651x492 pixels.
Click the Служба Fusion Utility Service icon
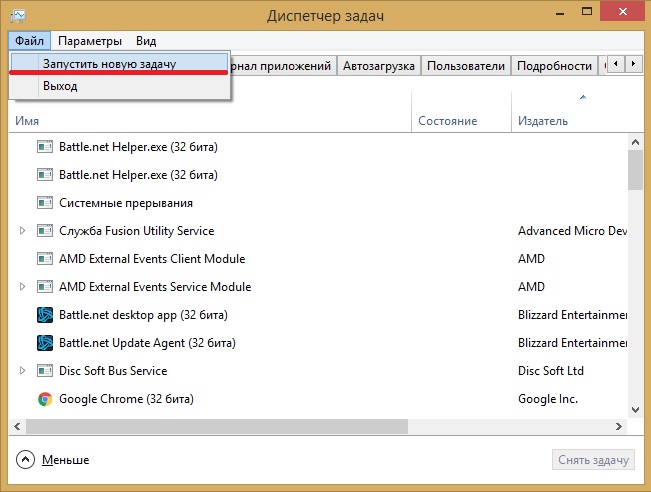click(x=45, y=231)
